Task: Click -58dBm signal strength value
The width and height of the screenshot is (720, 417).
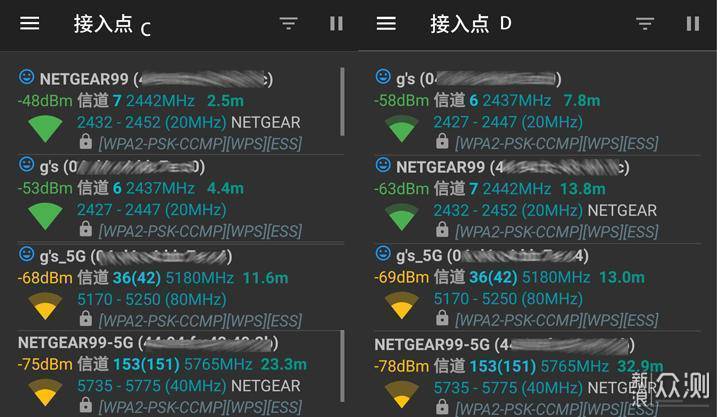Action: coord(402,100)
